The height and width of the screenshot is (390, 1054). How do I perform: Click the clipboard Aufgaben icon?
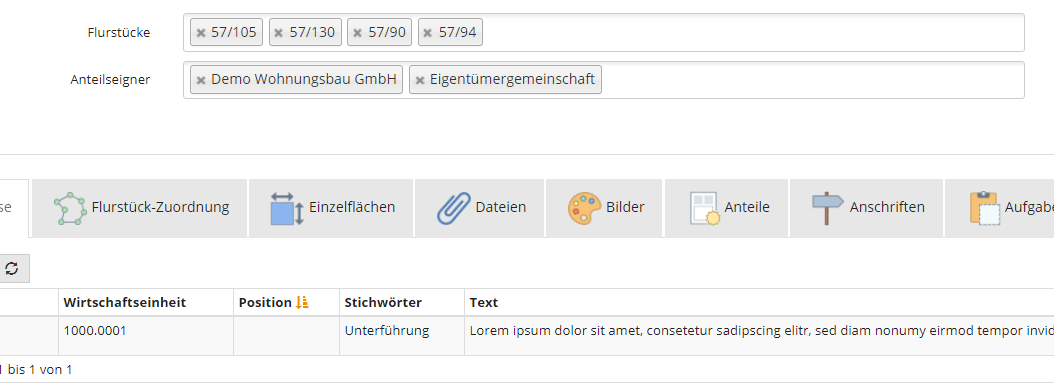pyautogui.click(x=984, y=208)
